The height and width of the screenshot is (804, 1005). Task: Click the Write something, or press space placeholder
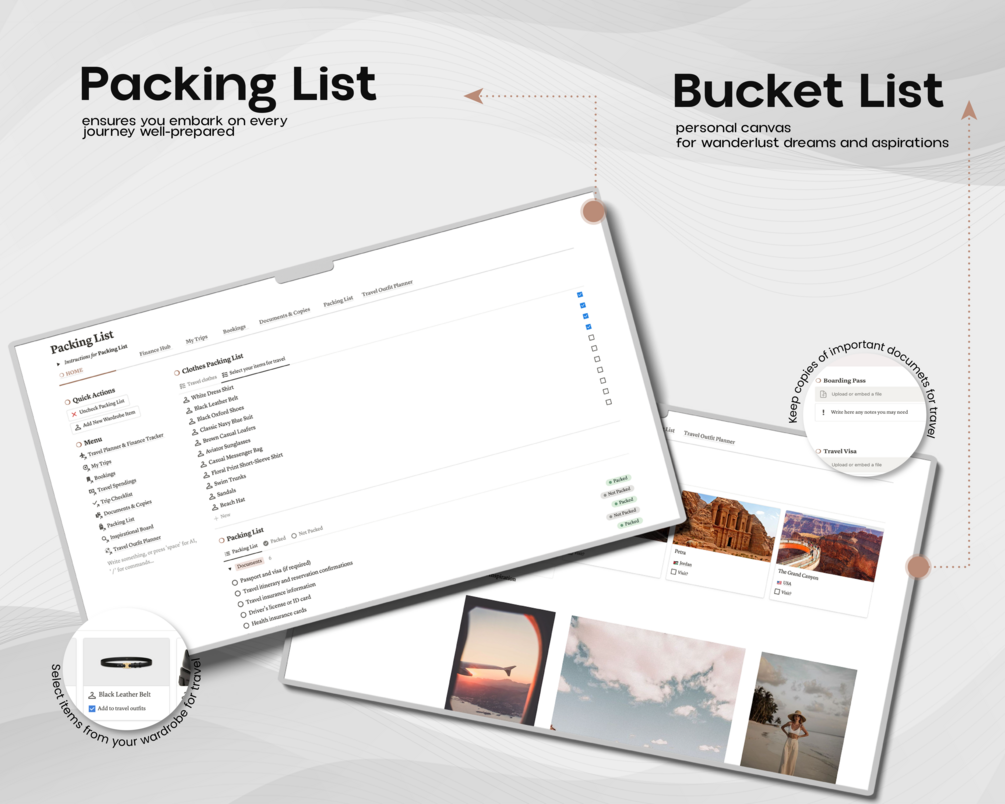(x=154, y=555)
